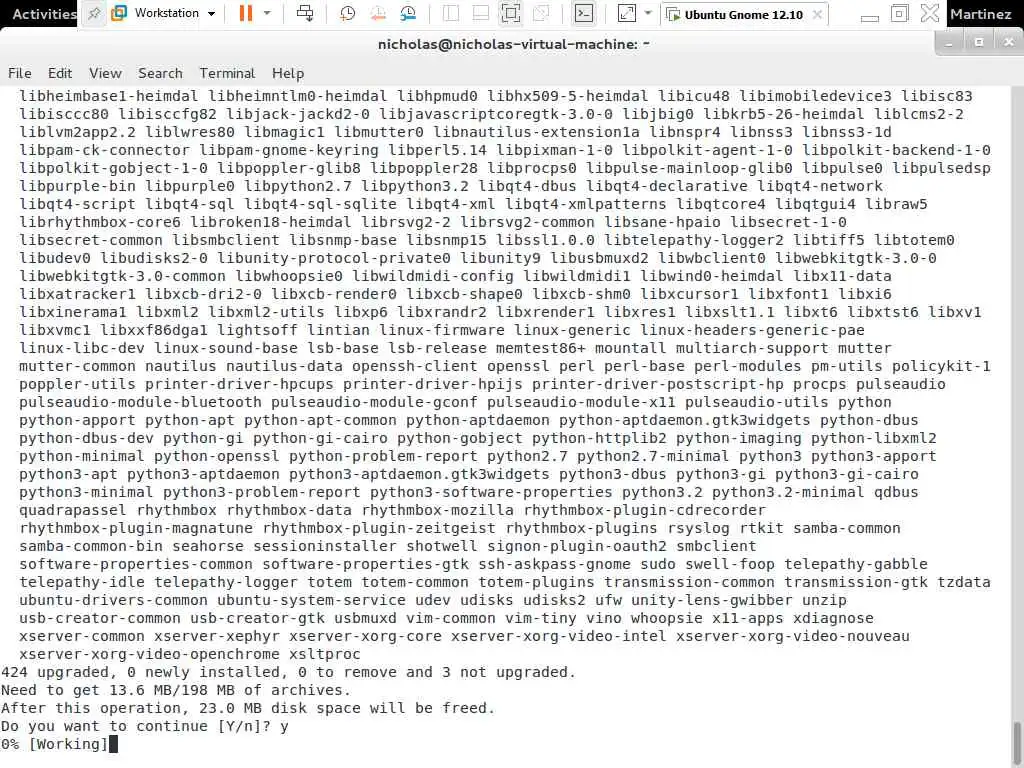The image size is (1024, 768).
Task: Show the console view icon
Action: click(x=583, y=13)
